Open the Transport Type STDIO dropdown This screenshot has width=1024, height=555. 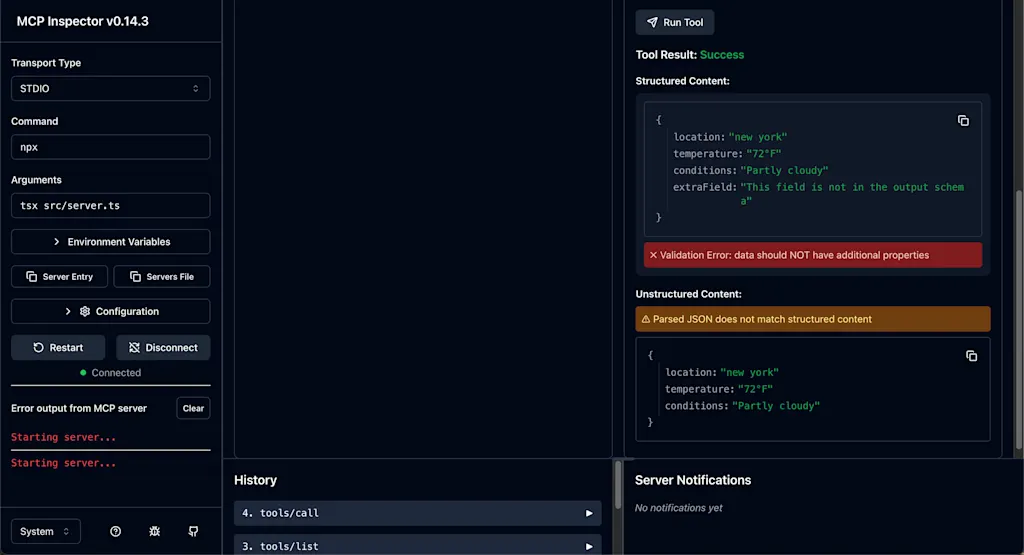pyautogui.click(x=110, y=89)
